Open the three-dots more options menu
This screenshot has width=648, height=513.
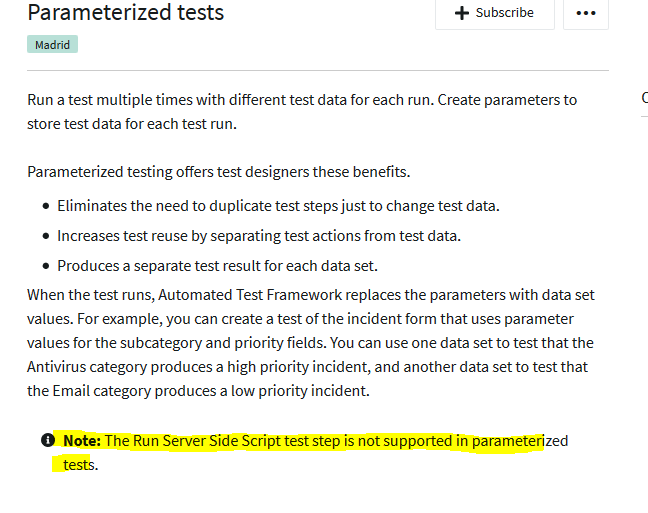[586, 13]
